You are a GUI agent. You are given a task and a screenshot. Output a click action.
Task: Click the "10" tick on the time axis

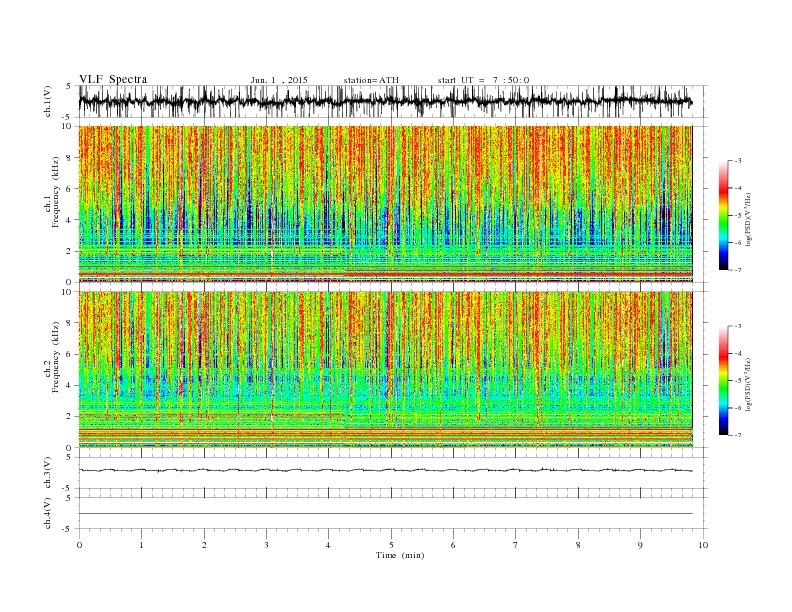703,545
